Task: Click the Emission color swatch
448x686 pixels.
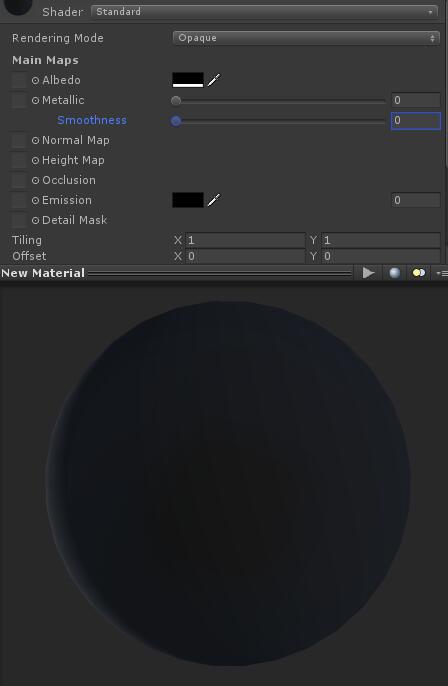Action: click(x=188, y=200)
